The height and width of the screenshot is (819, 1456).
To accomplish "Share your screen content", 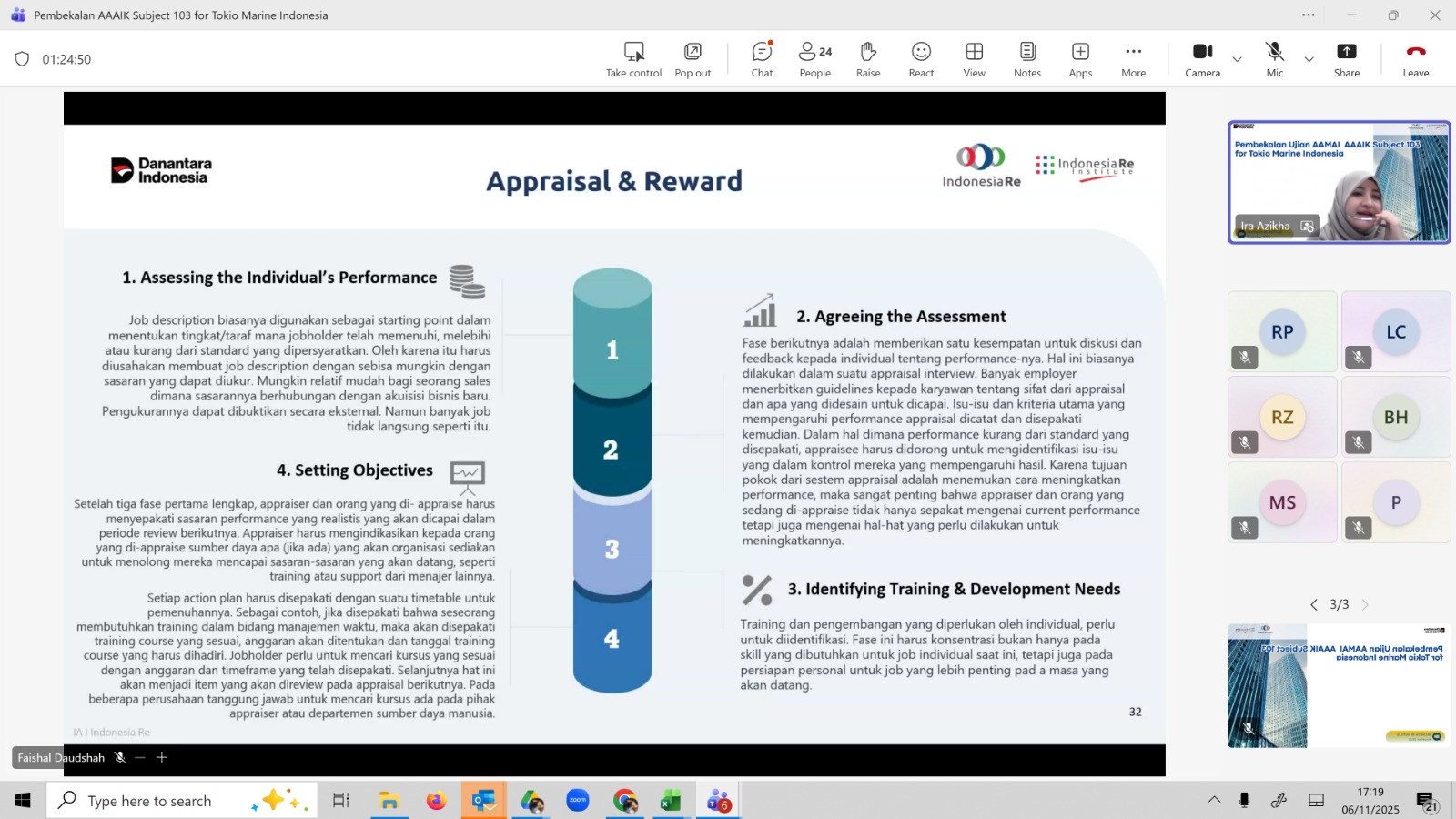I will [x=1346, y=59].
